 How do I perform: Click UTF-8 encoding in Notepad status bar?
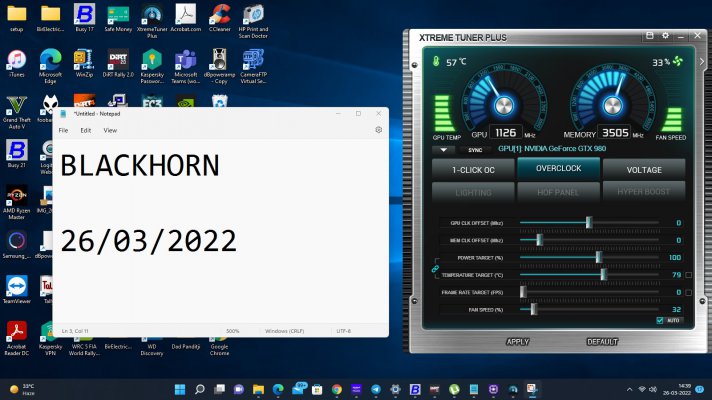click(x=343, y=331)
